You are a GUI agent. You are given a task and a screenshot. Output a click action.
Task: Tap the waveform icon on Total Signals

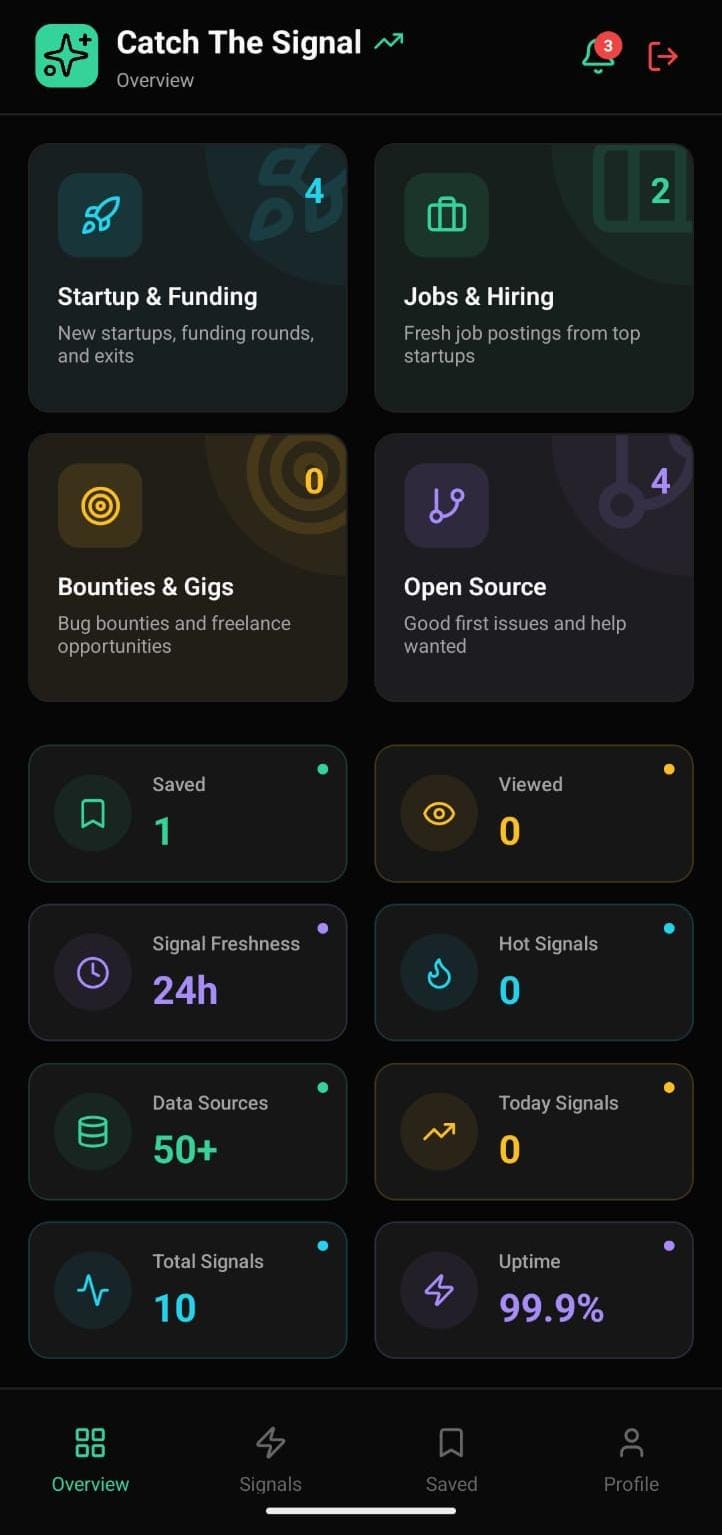[x=92, y=1290]
